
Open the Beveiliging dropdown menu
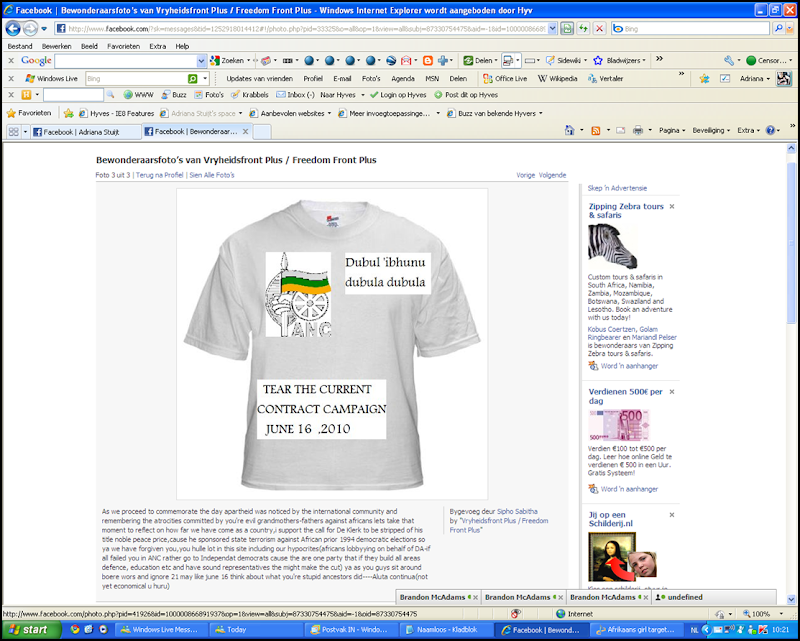tap(711, 131)
